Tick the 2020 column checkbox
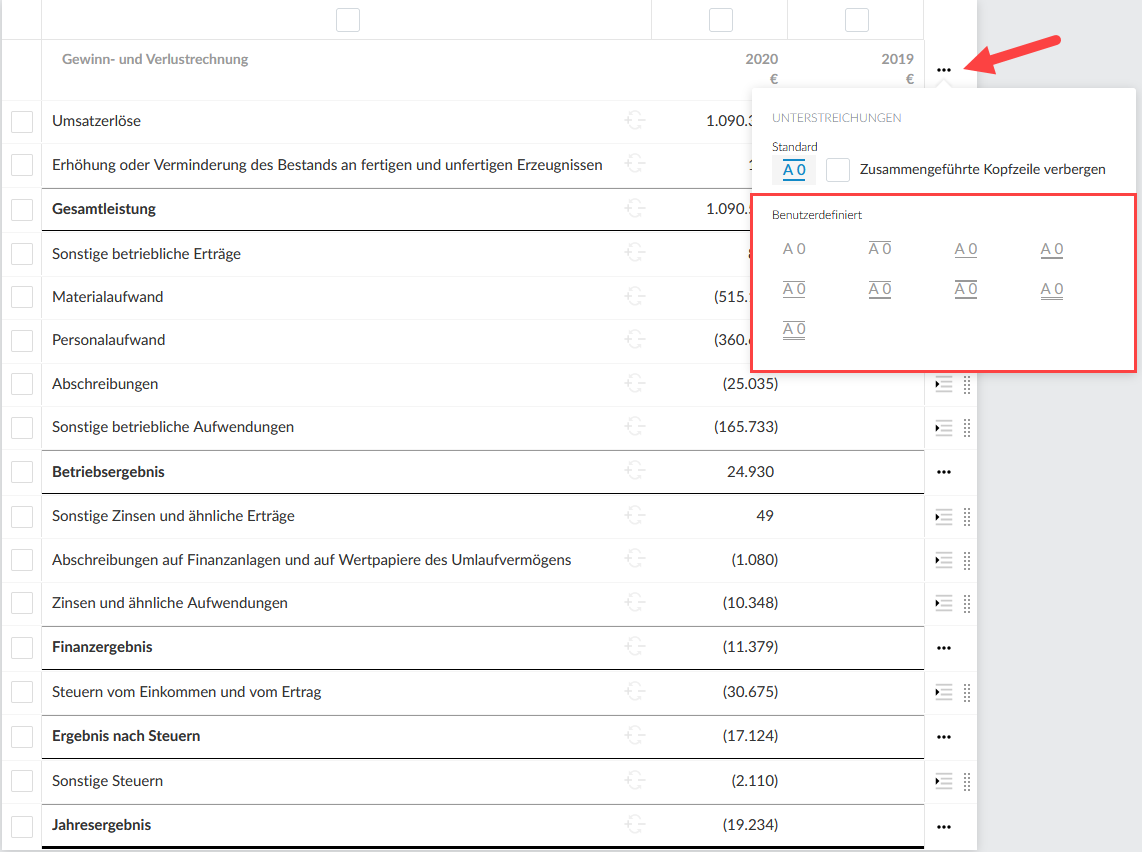Screen dimensions: 1142x852 tap(720, 20)
